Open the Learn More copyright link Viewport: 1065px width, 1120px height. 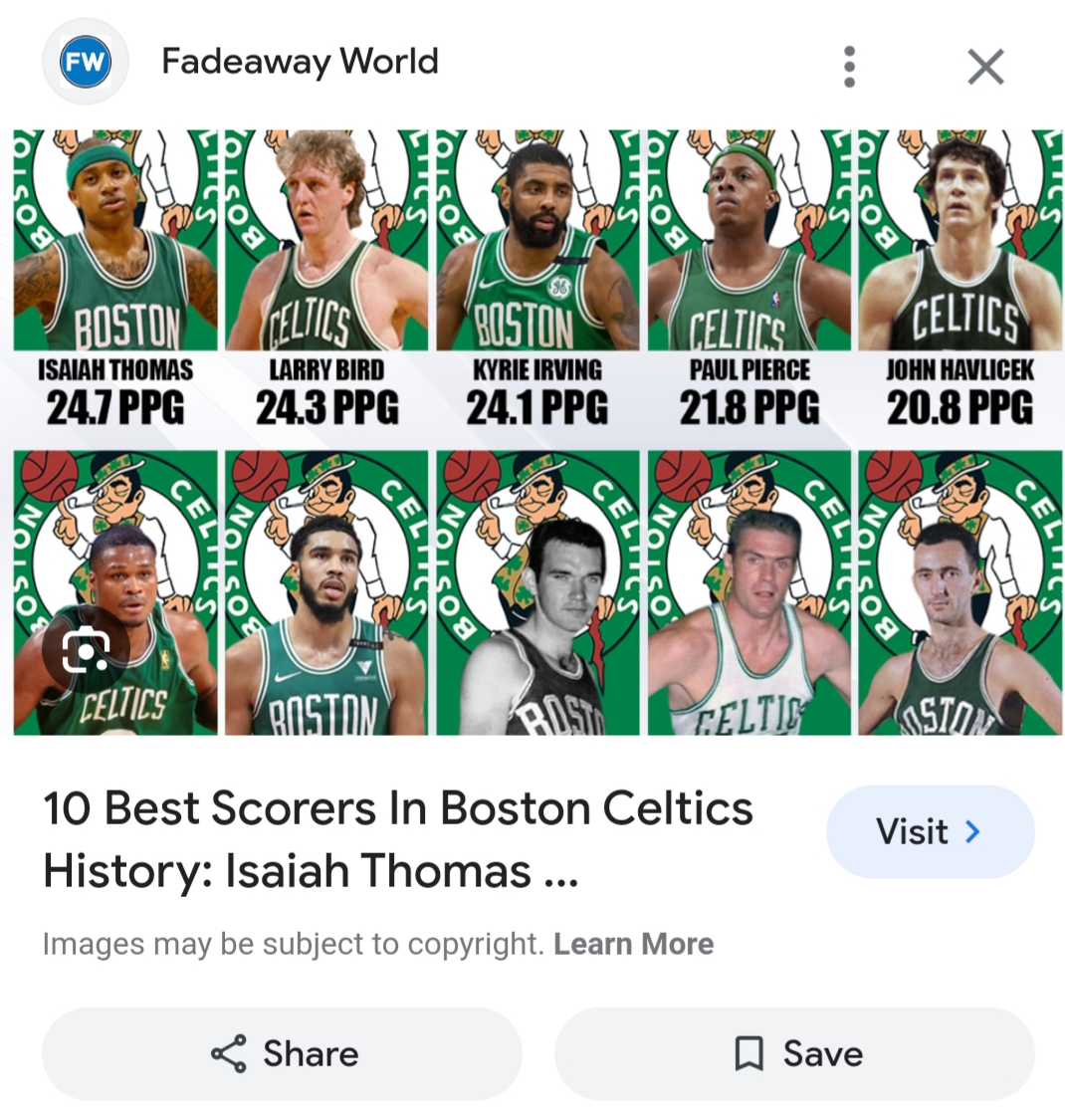(634, 944)
